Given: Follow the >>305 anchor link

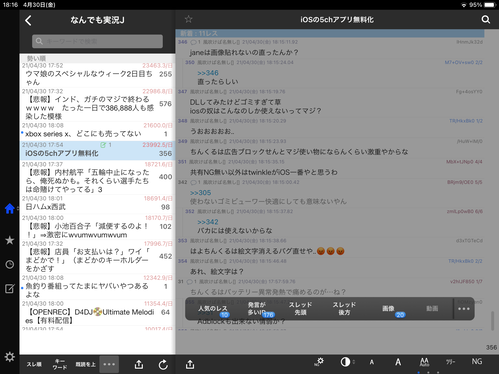Looking at the screenshot, I should tap(201, 193).
